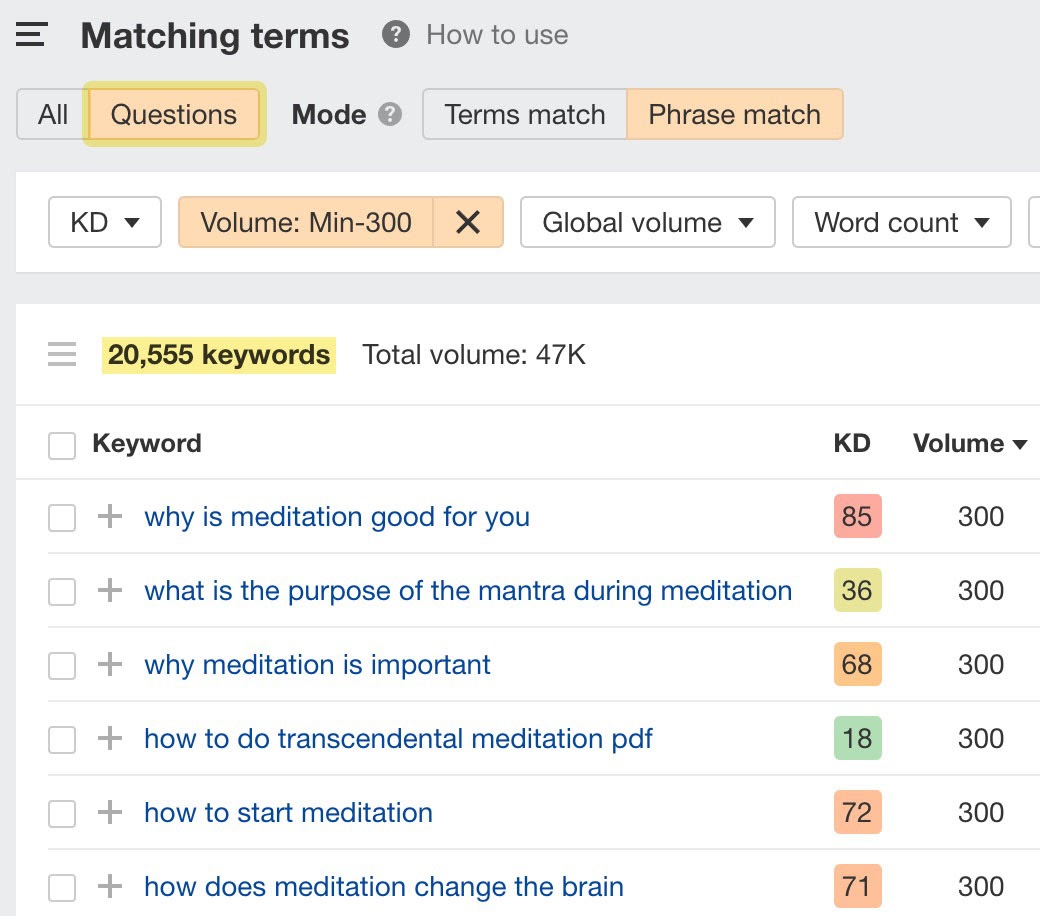Select the checkbox for "how to do transcendental meditation pdf"
Screen dimensions: 1040x916
tap(61, 739)
